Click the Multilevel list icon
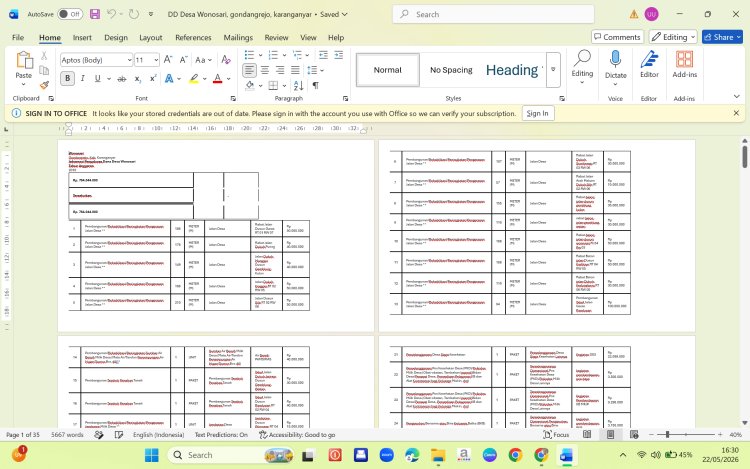This screenshot has height=469, width=750. coord(298,55)
